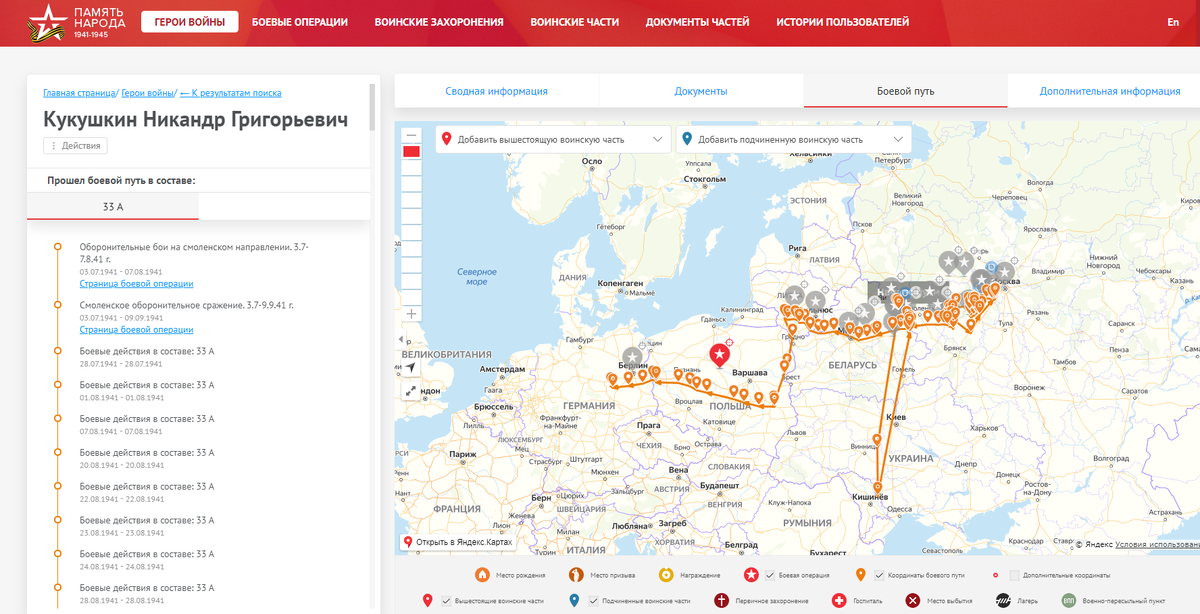Click red pin in higher unit dropdown
The width and height of the screenshot is (1200, 614).
447,139
